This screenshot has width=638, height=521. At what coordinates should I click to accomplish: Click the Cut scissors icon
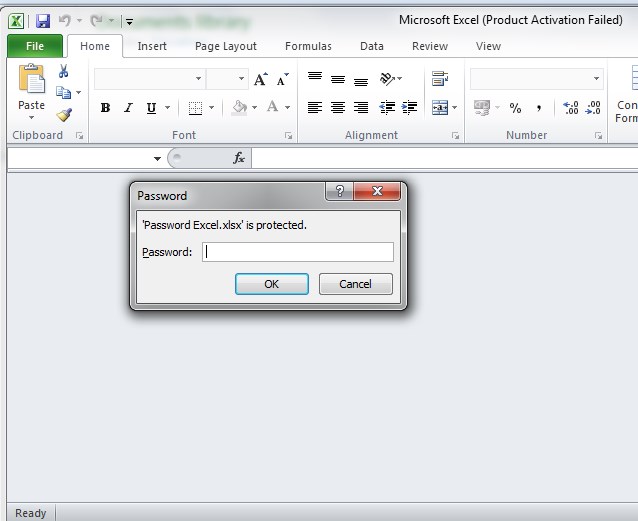point(63,71)
